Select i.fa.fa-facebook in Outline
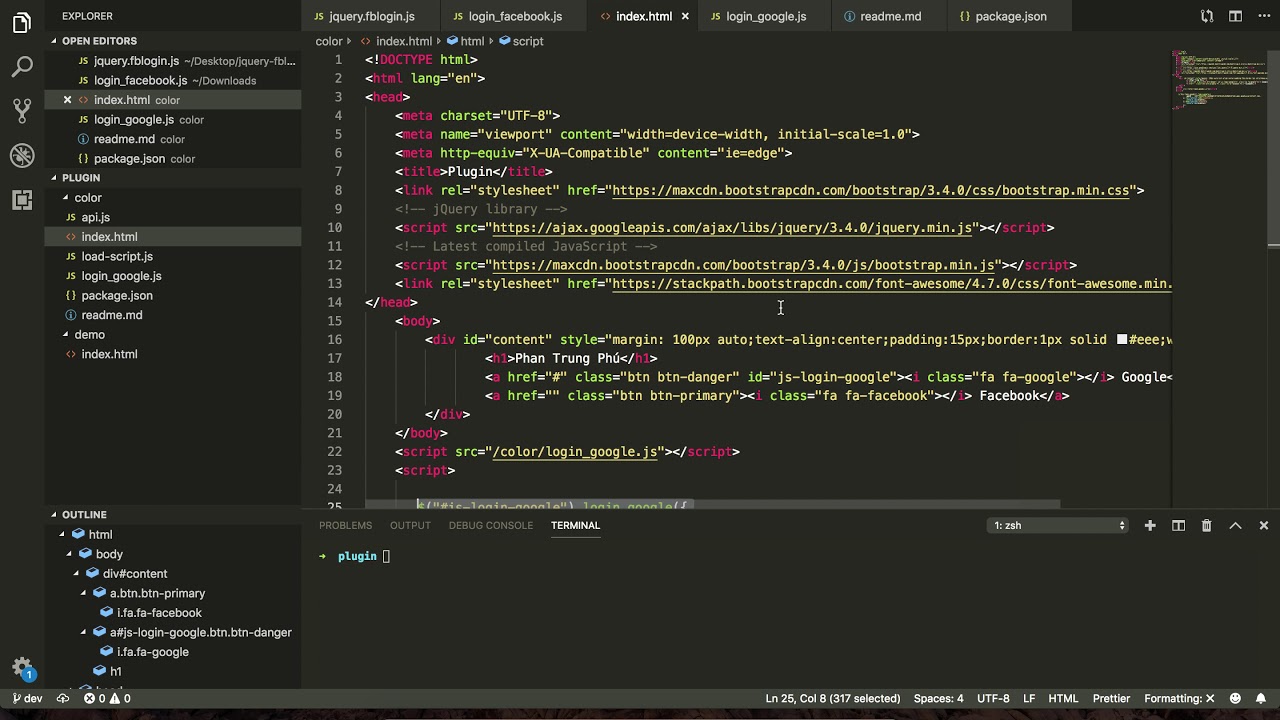 point(159,613)
